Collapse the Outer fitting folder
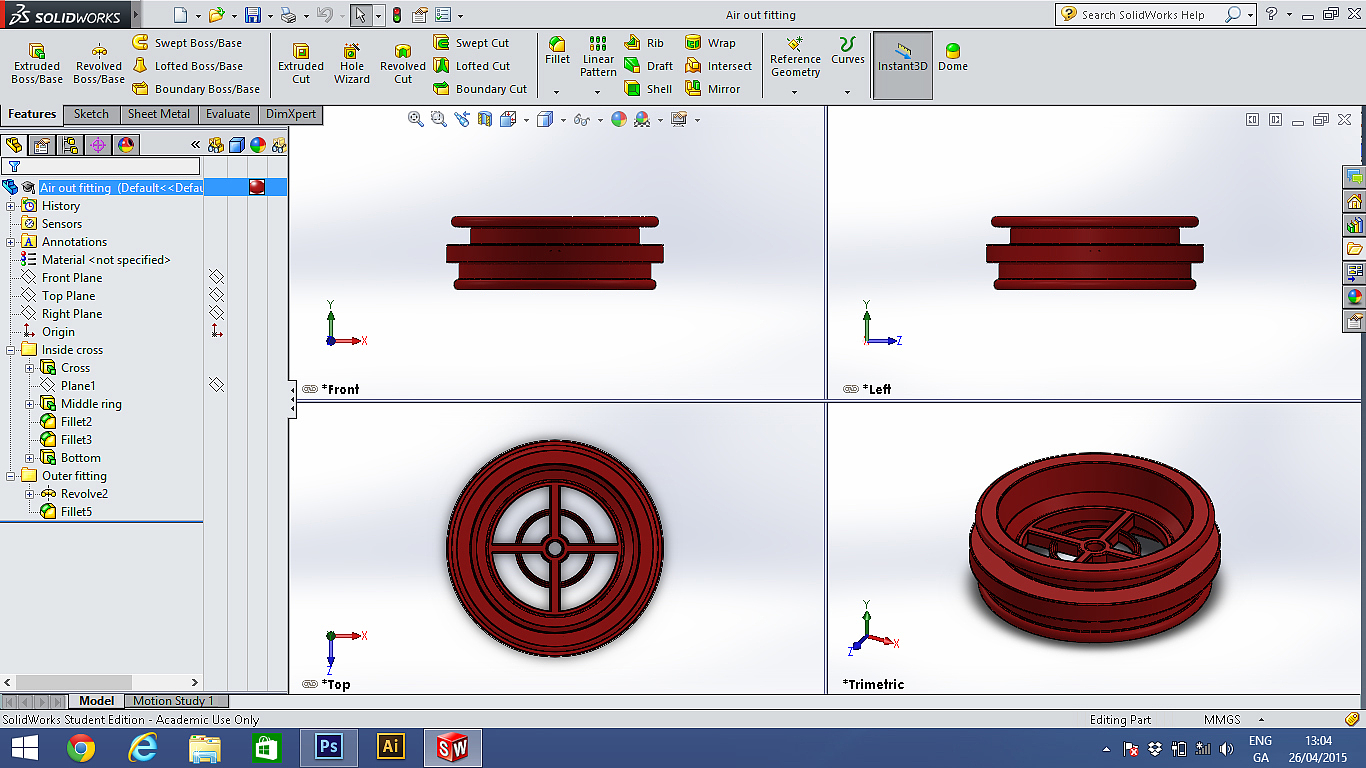The height and width of the screenshot is (768, 1366). click(x=11, y=476)
